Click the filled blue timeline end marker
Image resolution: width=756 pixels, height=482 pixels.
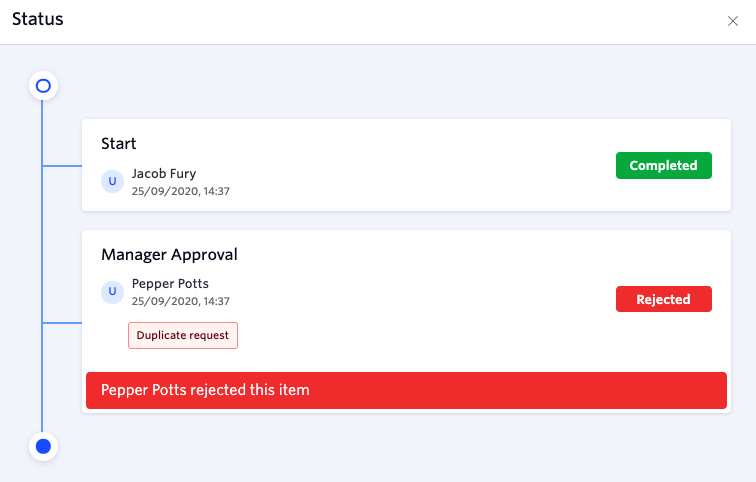(43, 446)
